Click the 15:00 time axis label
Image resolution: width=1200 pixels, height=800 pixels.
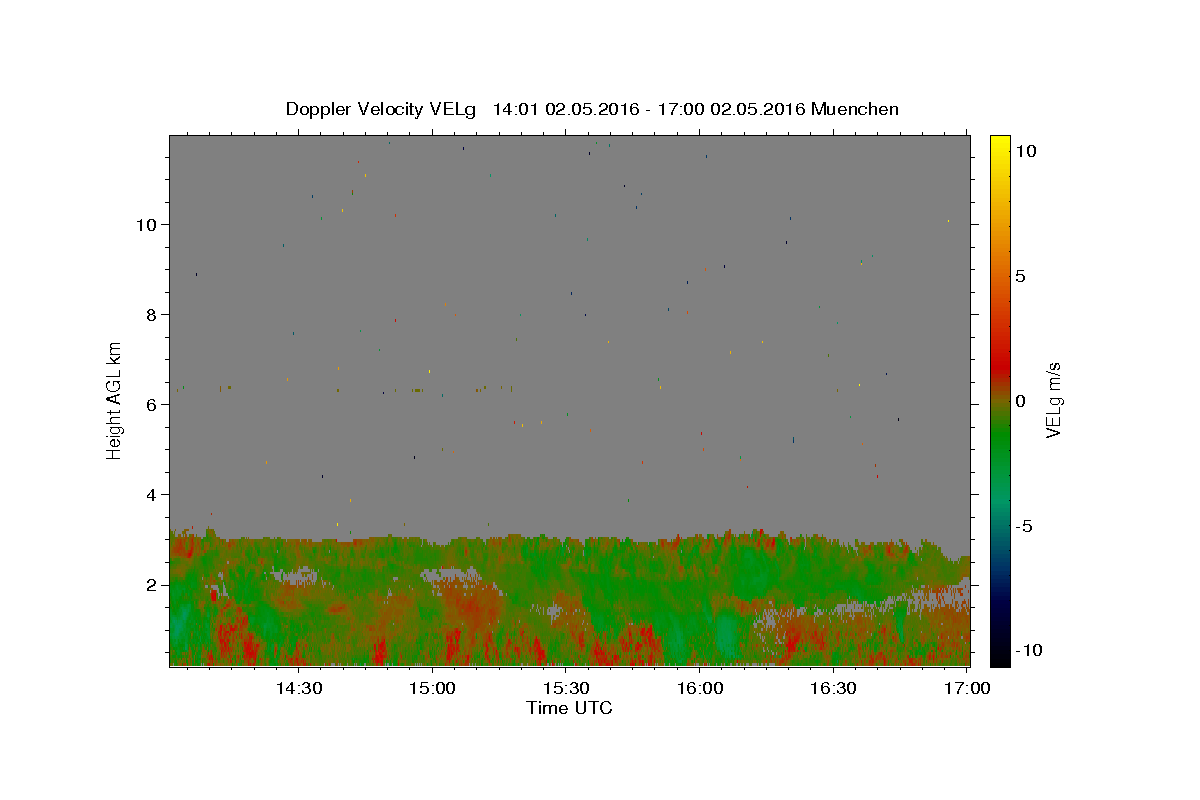[432, 688]
